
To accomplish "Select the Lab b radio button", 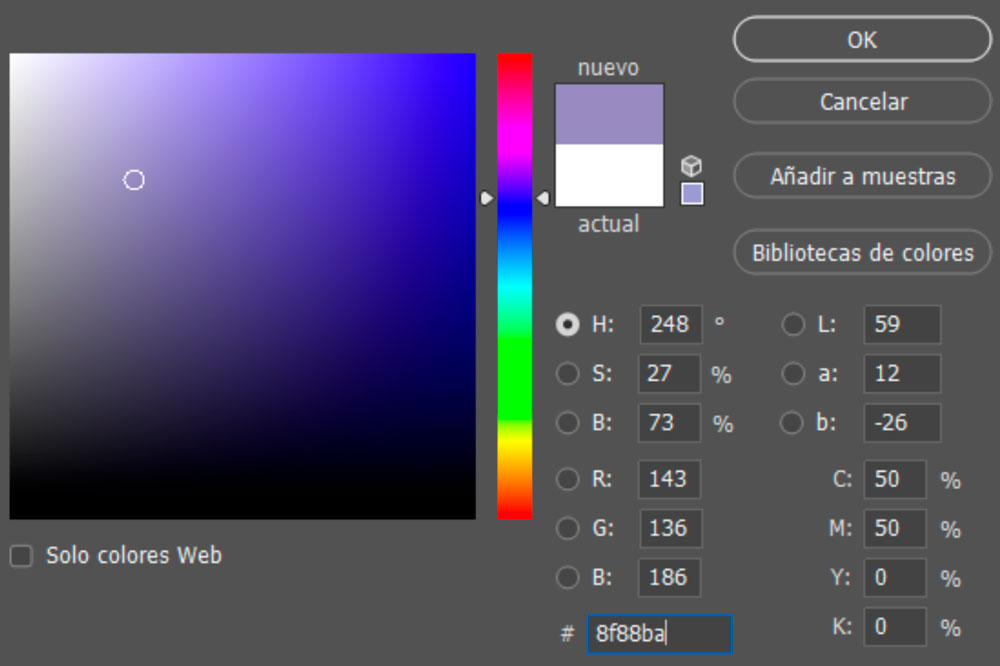I will 791,423.
